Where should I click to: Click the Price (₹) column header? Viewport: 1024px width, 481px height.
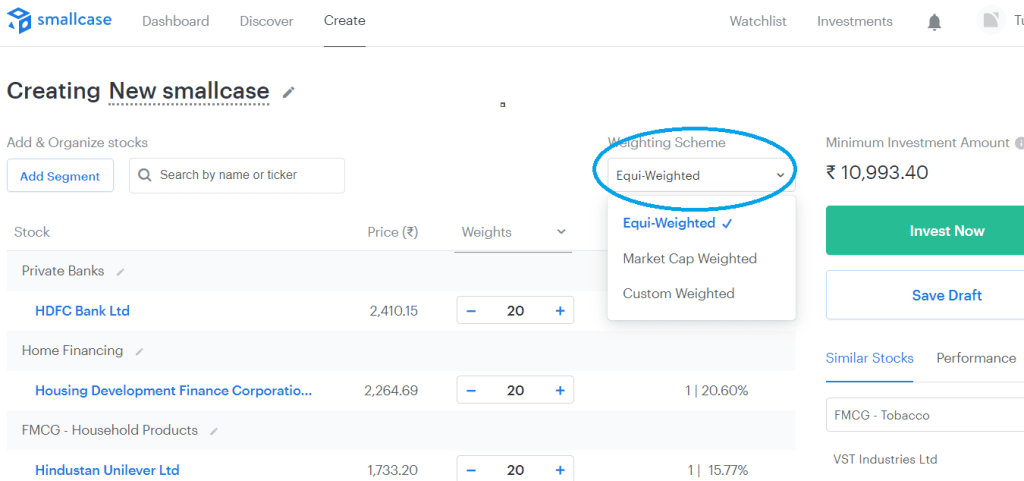point(392,232)
